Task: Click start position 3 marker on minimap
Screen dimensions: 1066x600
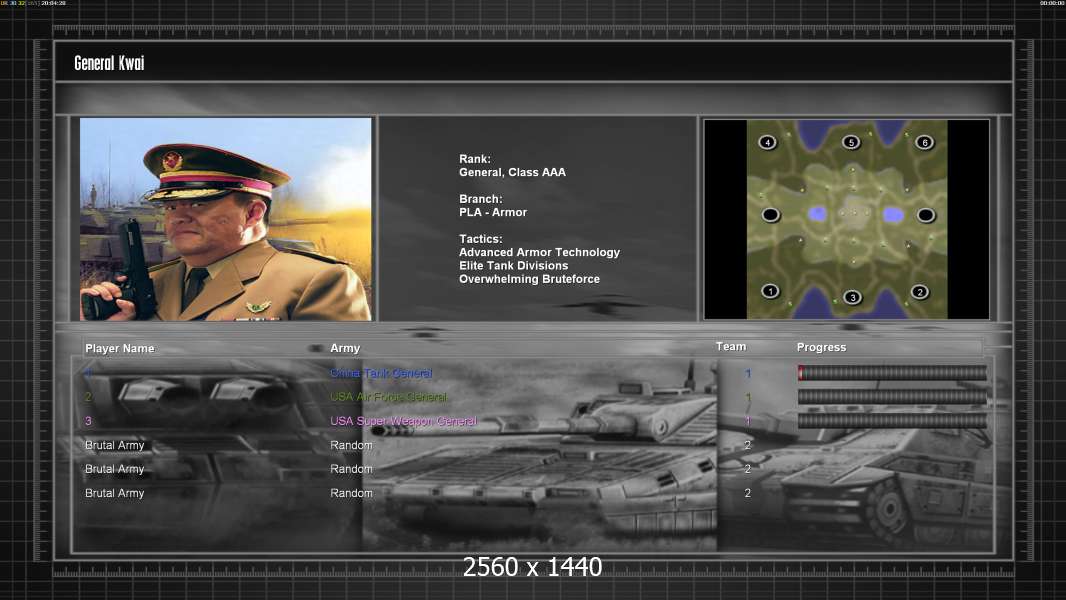Action: click(853, 297)
